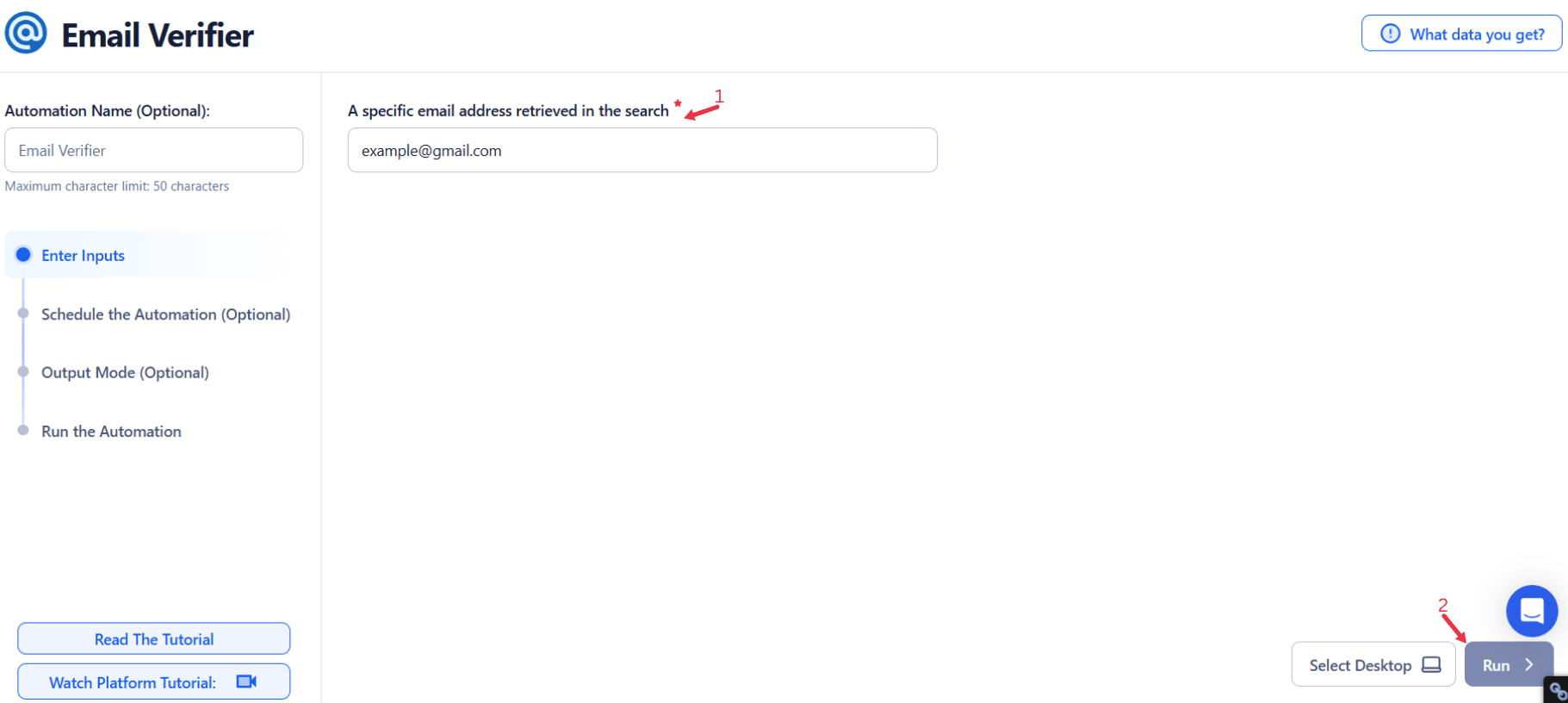Click the chevron arrow on the Run button
Screen dimensions: 1568x703
click(1529, 664)
